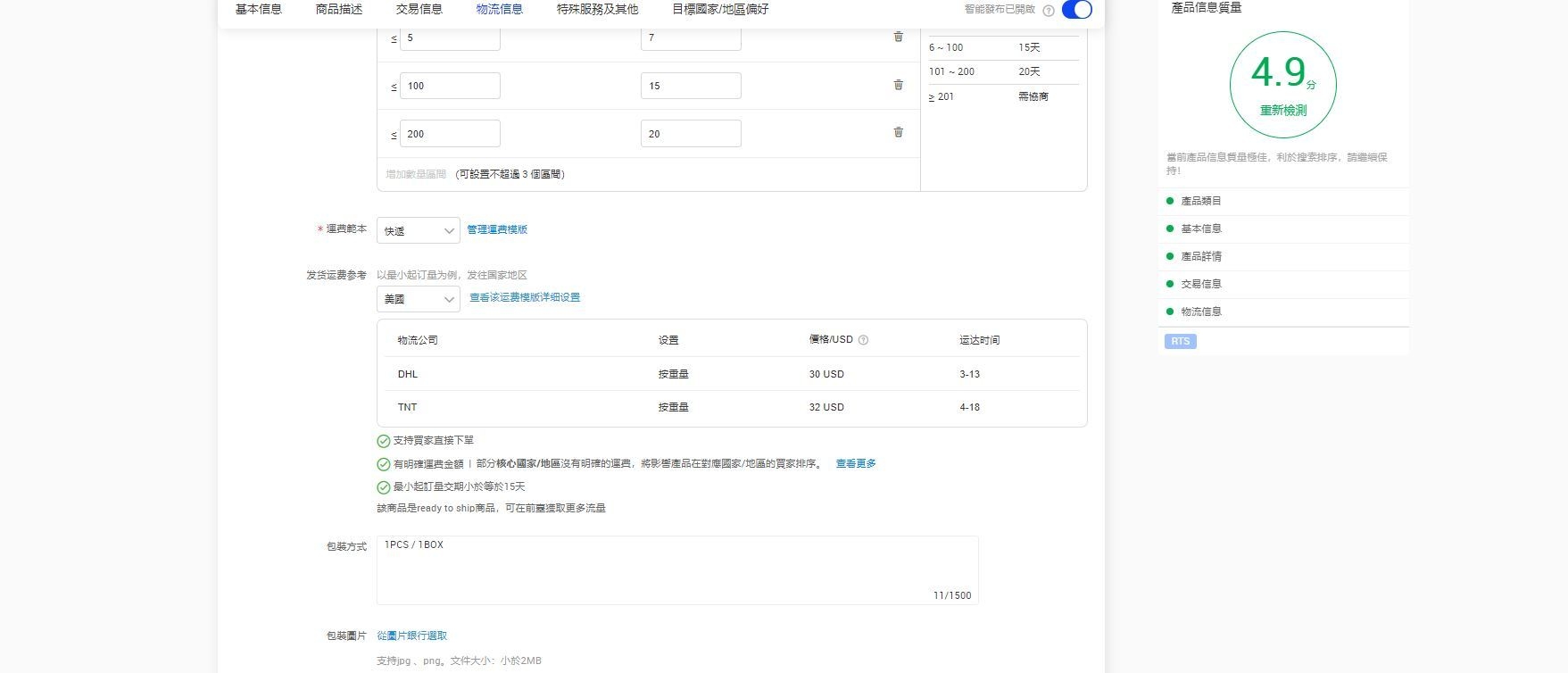Click the RTS badge

[x=1181, y=341]
